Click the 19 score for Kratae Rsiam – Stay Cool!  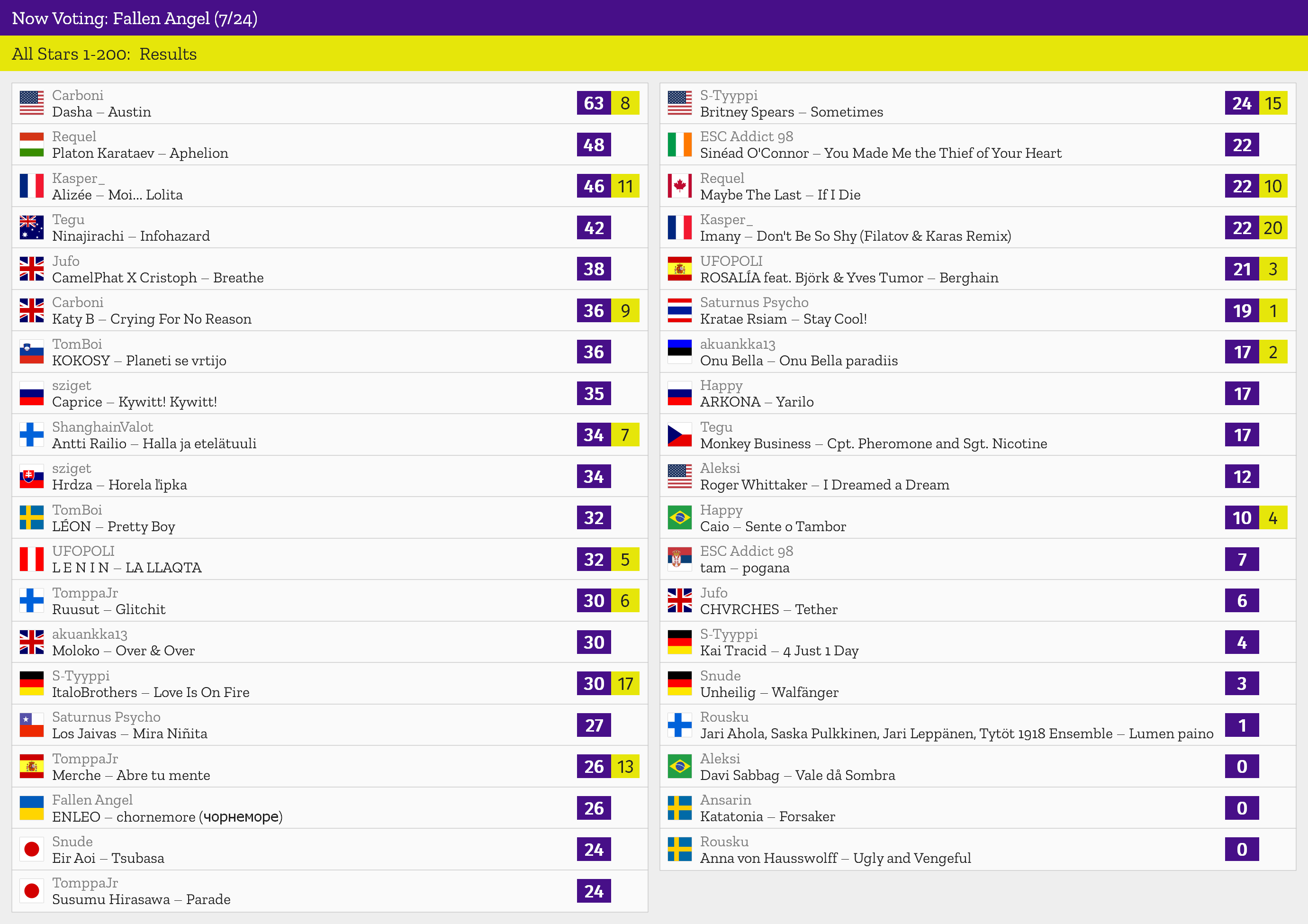(x=1242, y=310)
